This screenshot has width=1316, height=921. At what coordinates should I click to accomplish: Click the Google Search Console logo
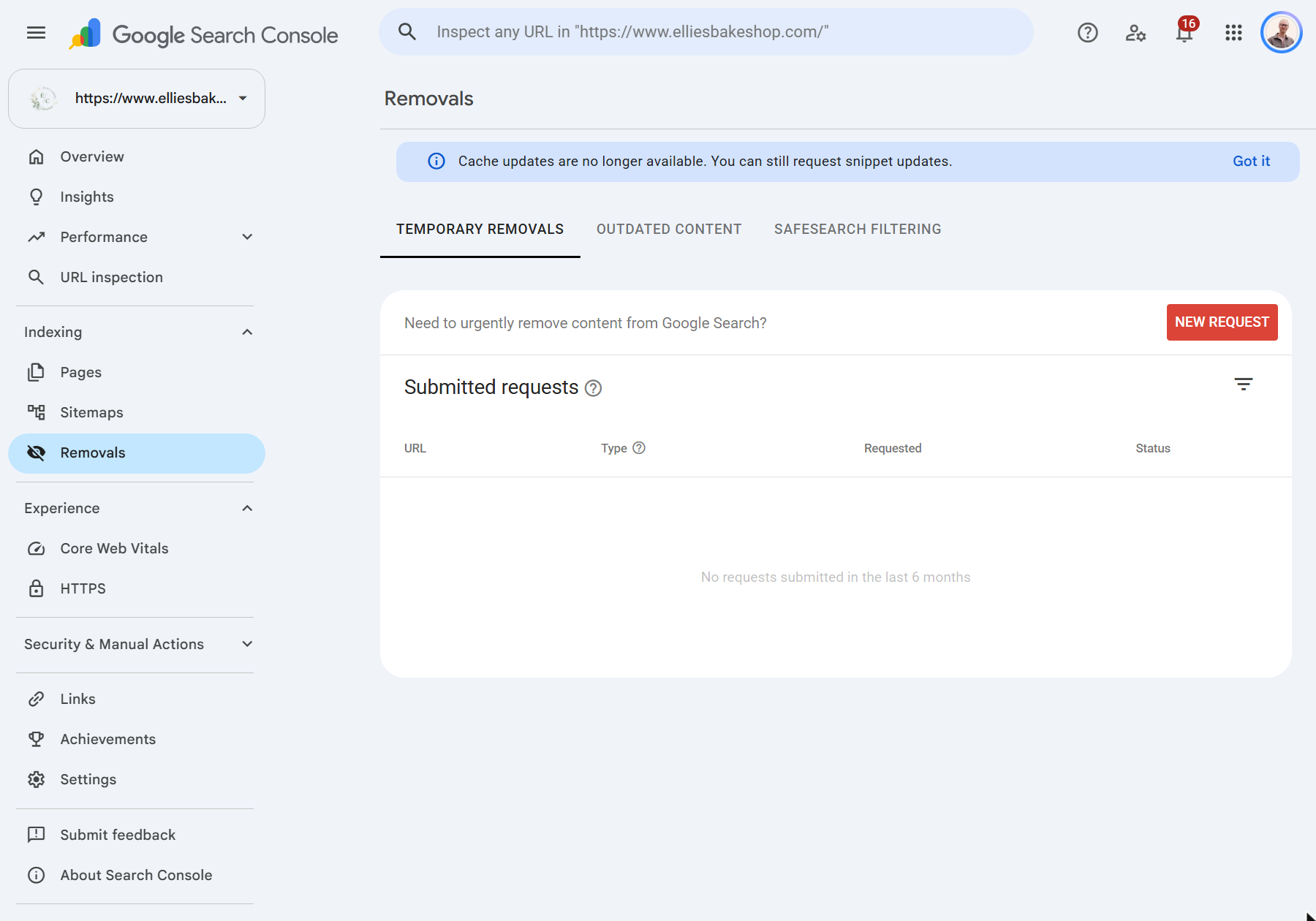(203, 34)
